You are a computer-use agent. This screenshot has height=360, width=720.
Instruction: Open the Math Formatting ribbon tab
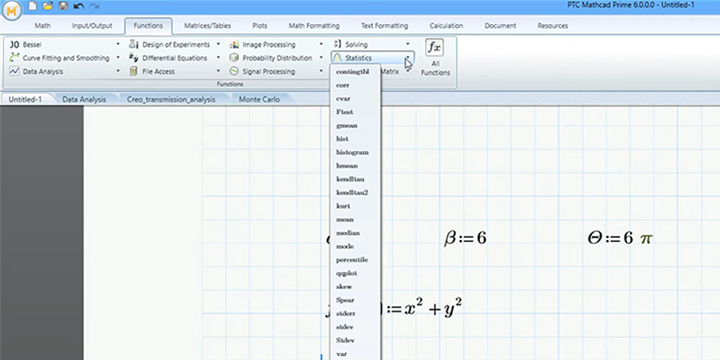(x=314, y=26)
